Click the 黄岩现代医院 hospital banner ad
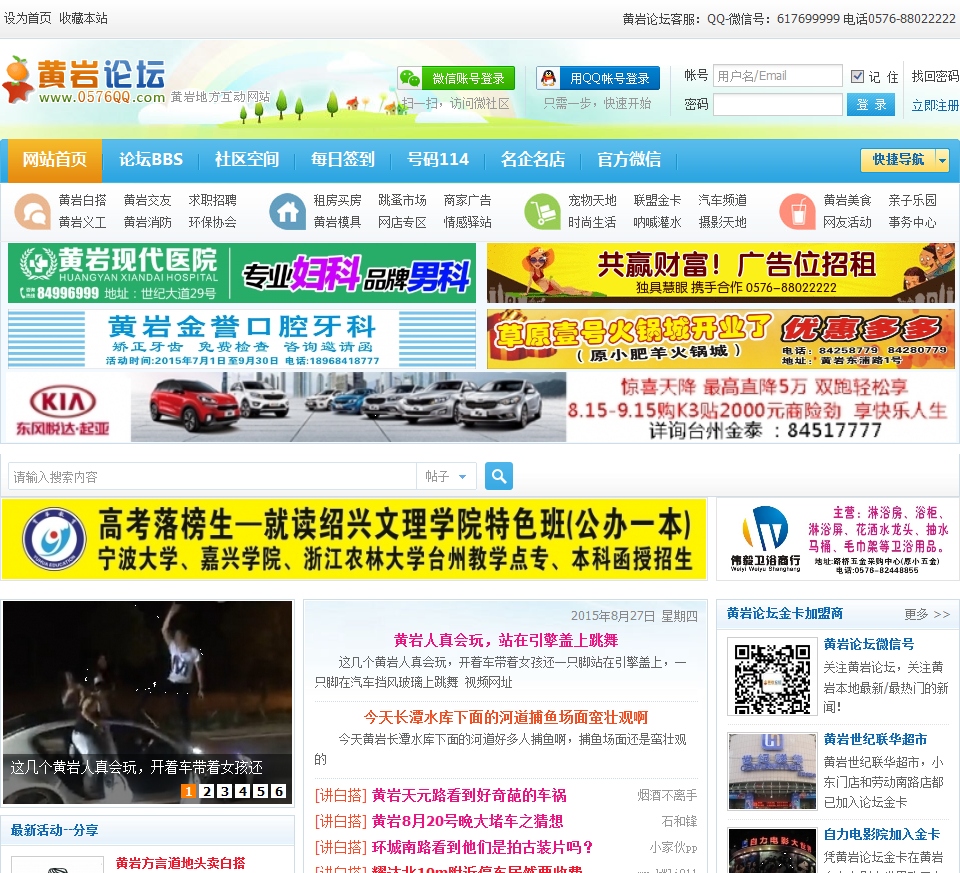This screenshot has width=960, height=873. coord(242,273)
